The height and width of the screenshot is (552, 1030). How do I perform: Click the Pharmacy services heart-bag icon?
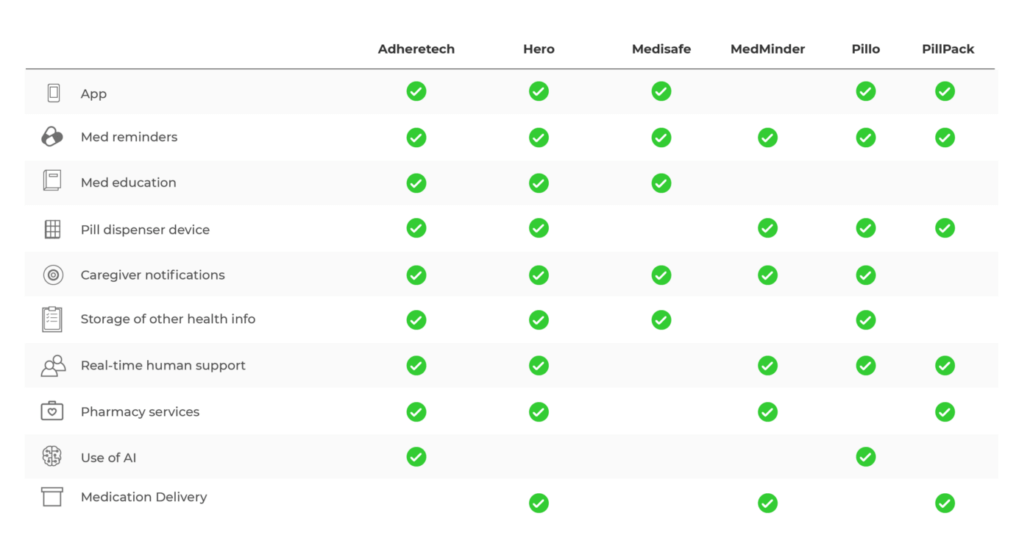click(52, 411)
